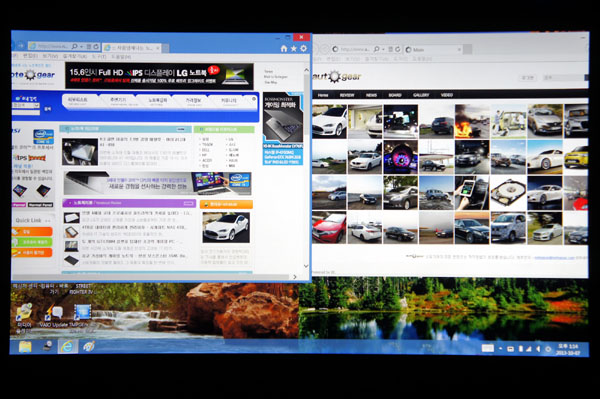Open Favorites star in left browser
The height and width of the screenshot is (399, 600).
click(293, 49)
